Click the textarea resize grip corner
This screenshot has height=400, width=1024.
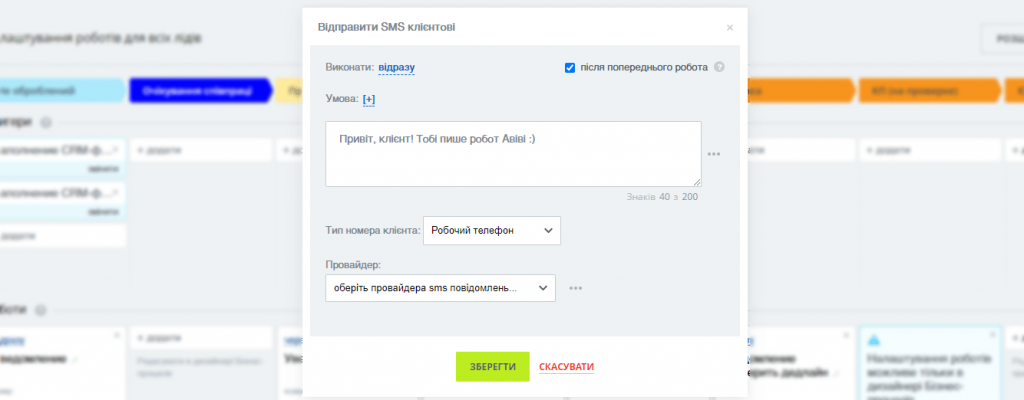click(x=697, y=182)
